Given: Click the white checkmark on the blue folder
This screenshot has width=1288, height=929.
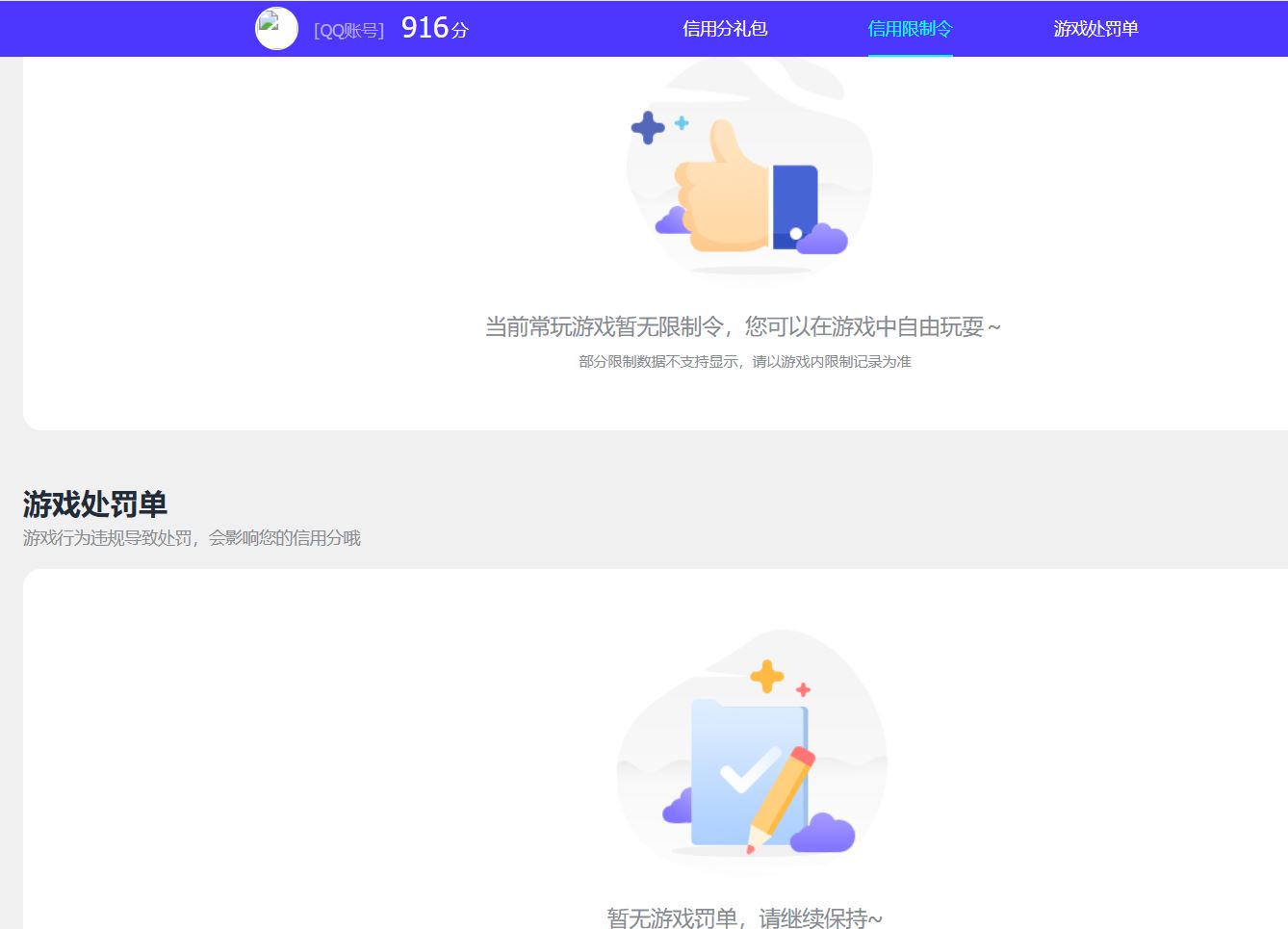Looking at the screenshot, I should pos(748,770).
